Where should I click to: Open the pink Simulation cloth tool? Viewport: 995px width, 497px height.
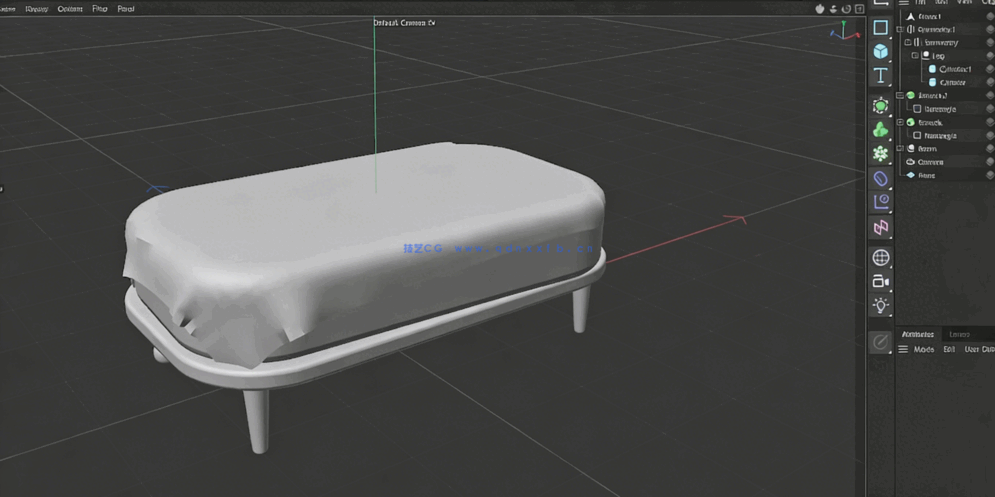[880, 227]
